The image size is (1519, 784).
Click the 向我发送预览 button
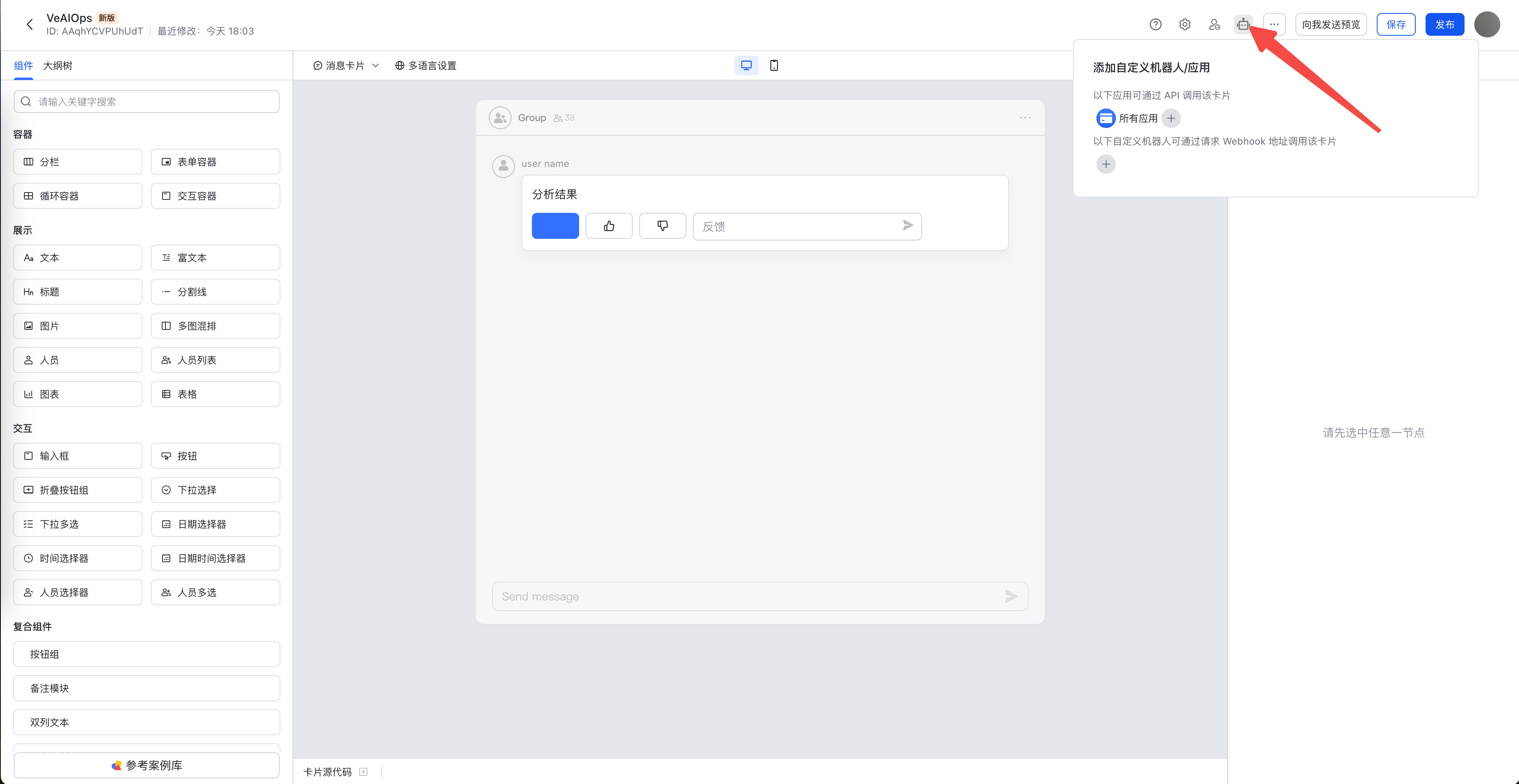tap(1330, 24)
